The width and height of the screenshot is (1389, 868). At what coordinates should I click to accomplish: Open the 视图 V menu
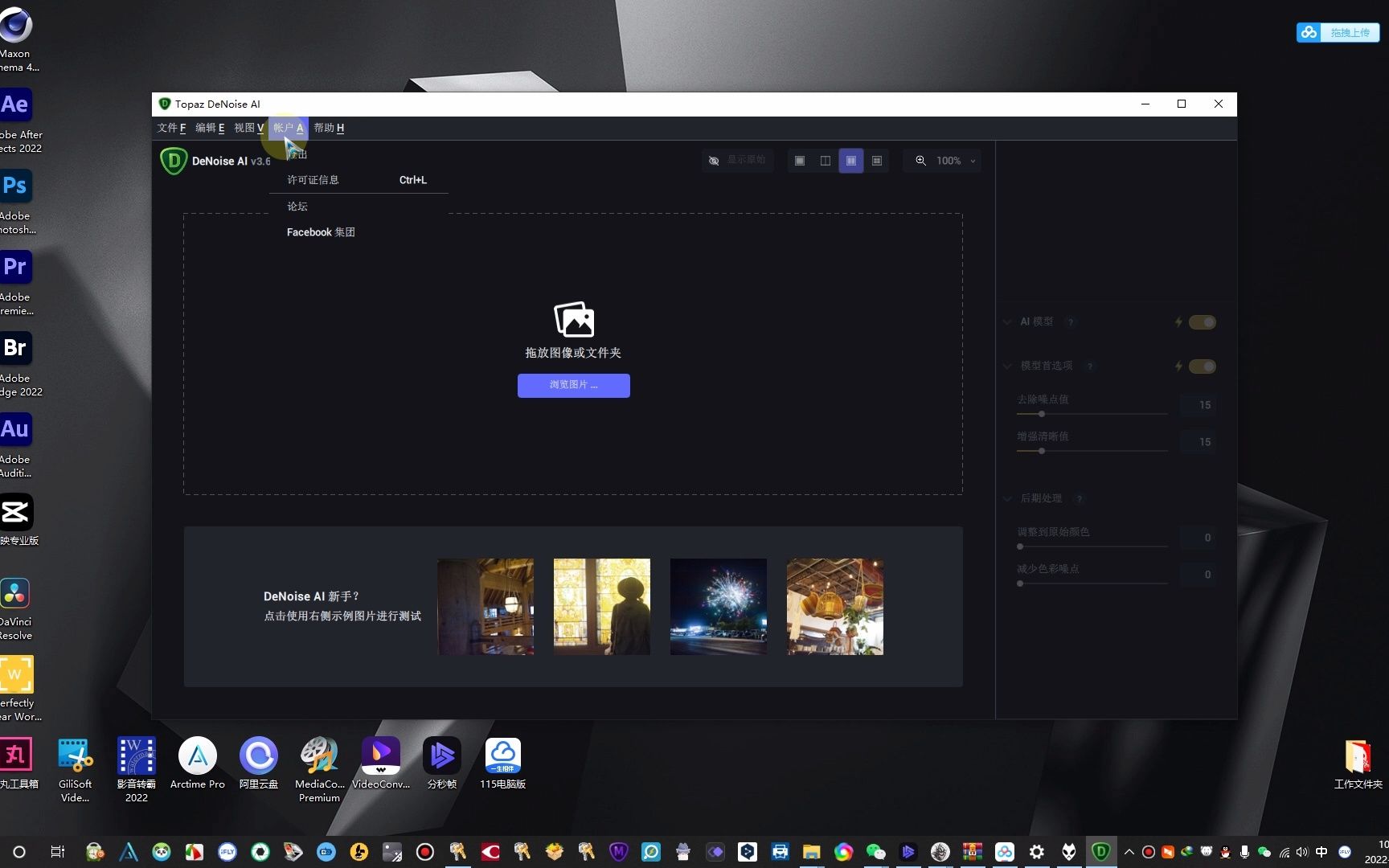pos(248,128)
